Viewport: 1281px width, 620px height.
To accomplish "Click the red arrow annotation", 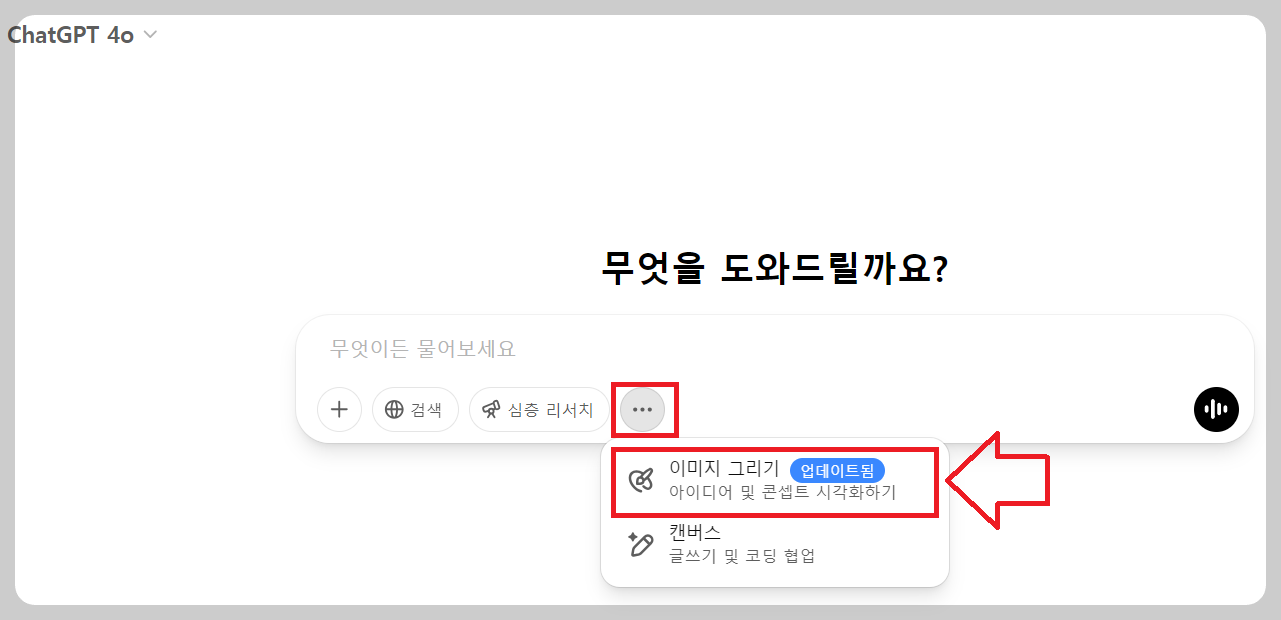I will point(997,481).
